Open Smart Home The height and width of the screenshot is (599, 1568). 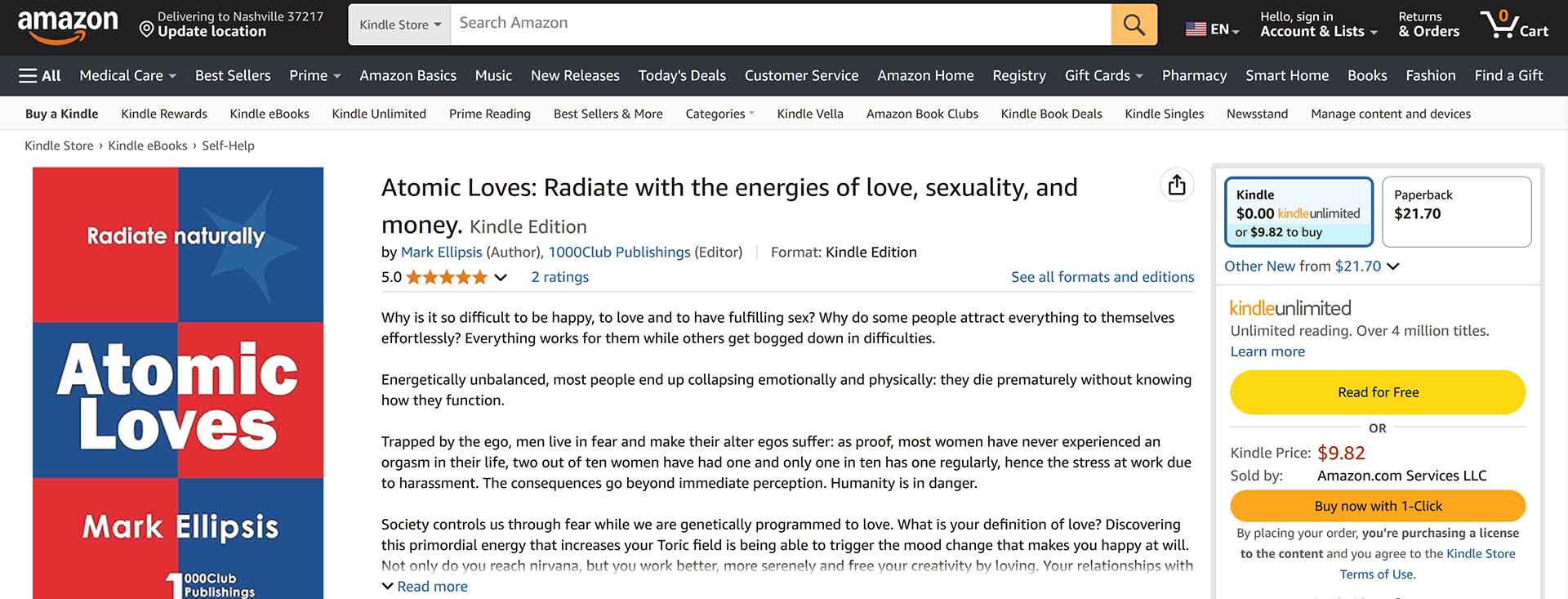click(1287, 75)
